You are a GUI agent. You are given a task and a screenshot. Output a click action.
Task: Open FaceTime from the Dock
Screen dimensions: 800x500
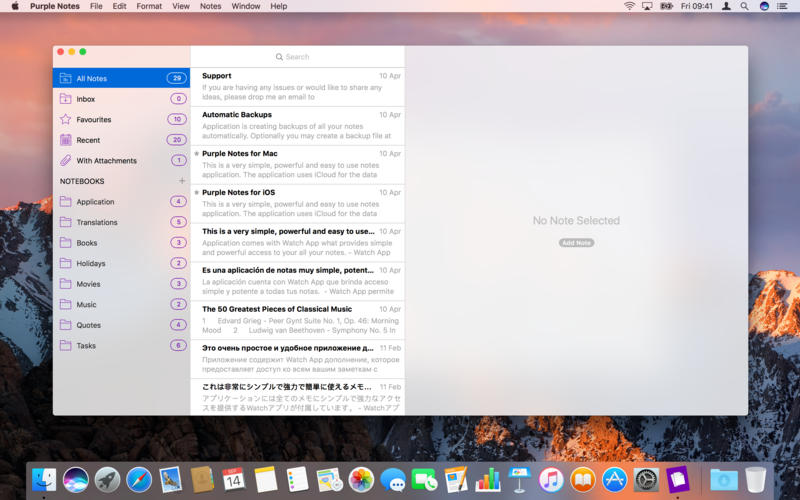424,480
